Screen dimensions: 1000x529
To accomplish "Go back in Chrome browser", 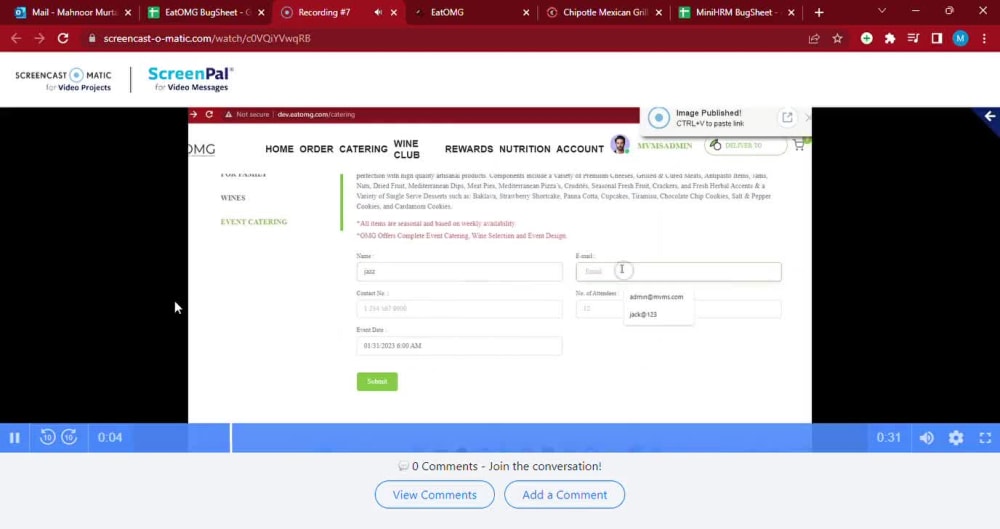I will coord(16,38).
